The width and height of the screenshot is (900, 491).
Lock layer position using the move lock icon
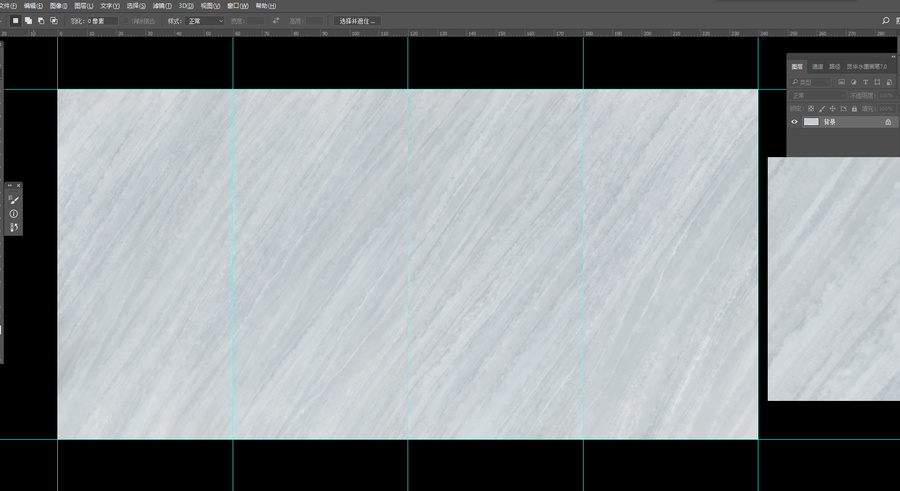(833, 109)
